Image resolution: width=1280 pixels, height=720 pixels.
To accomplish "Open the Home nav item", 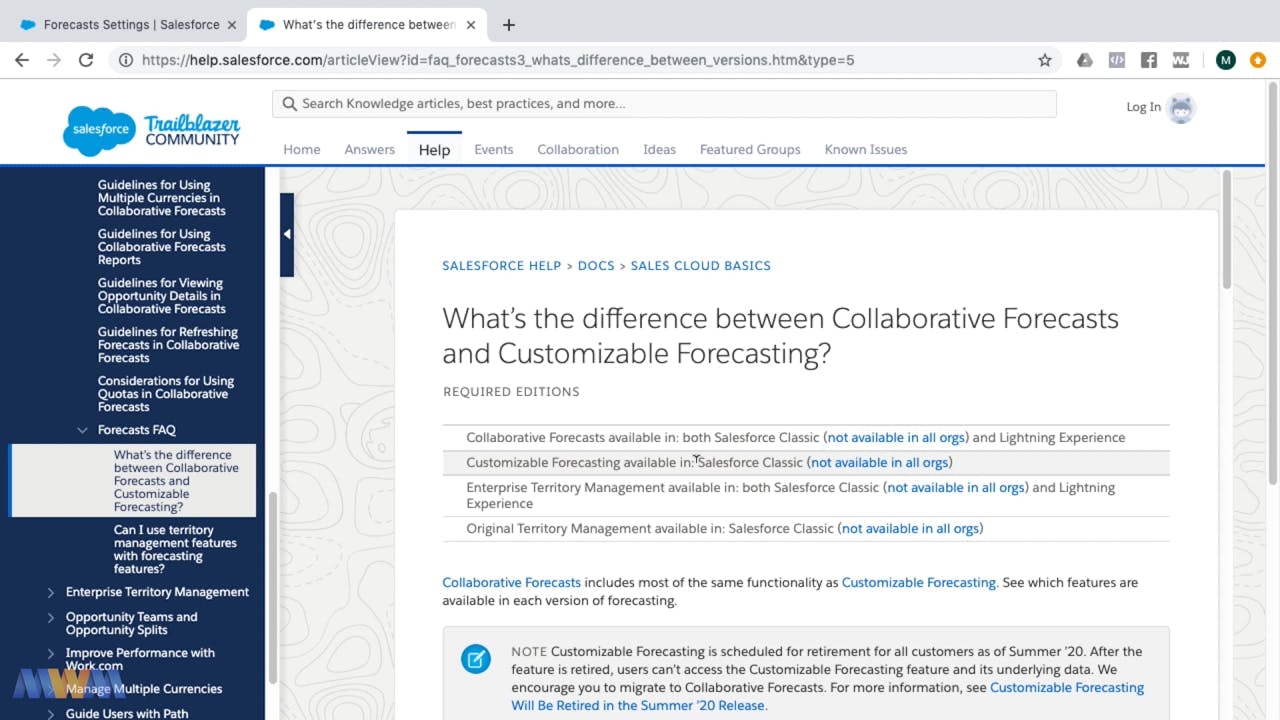I will pos(302,149).
